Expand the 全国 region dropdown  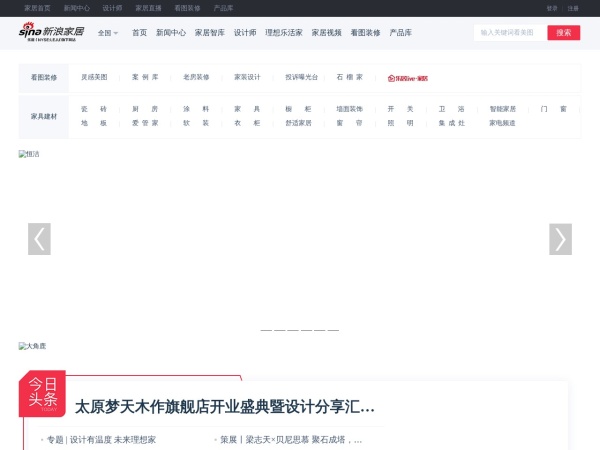[107, 32]
